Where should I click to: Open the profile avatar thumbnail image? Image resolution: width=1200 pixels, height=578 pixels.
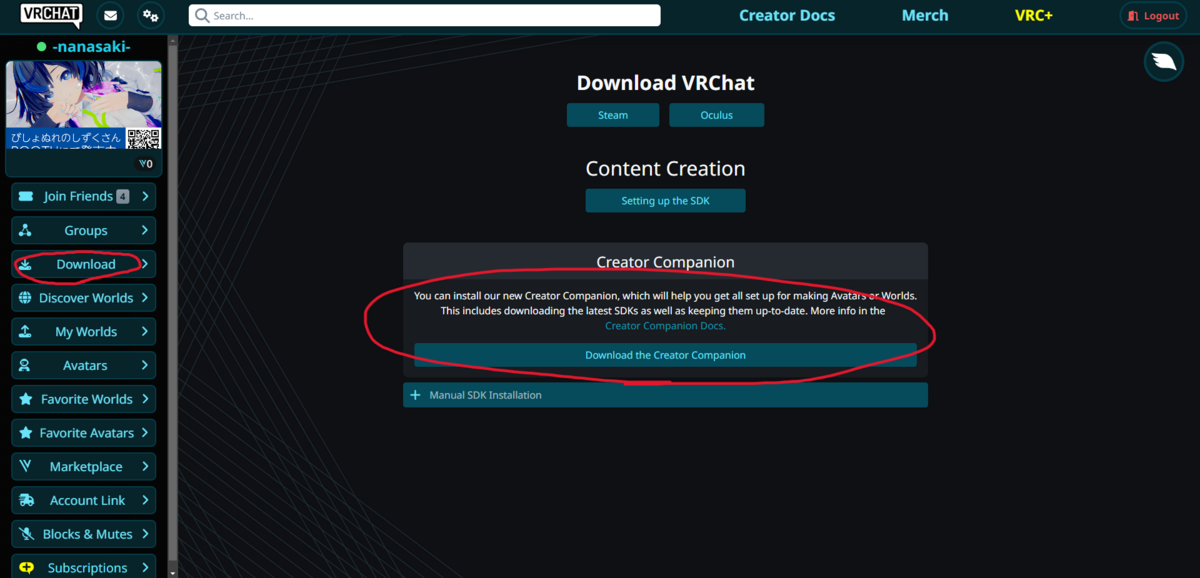[x=84, y=105]
